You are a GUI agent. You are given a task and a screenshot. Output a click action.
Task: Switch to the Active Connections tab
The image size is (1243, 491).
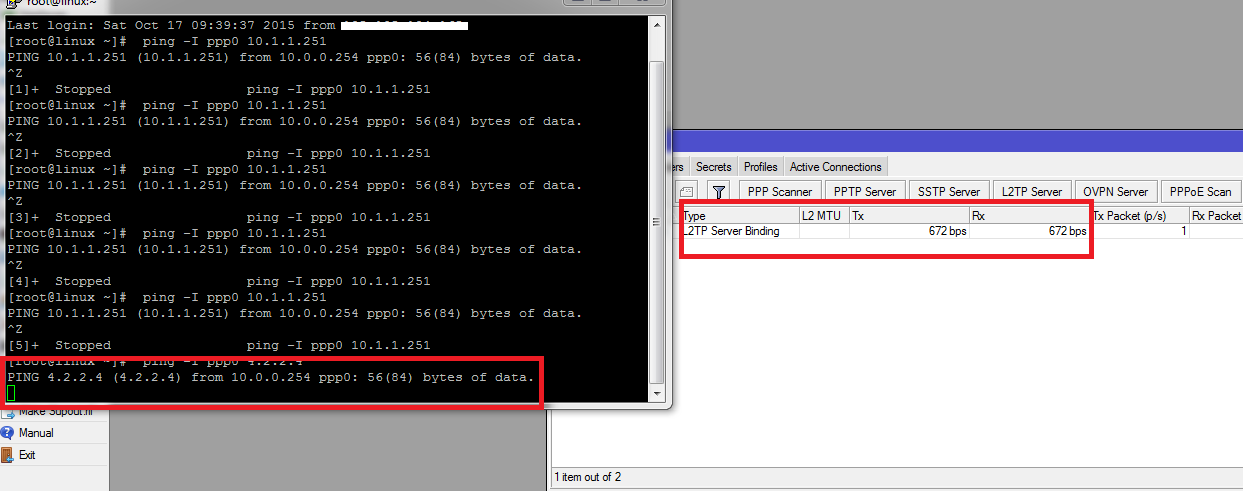click(835, 167)
